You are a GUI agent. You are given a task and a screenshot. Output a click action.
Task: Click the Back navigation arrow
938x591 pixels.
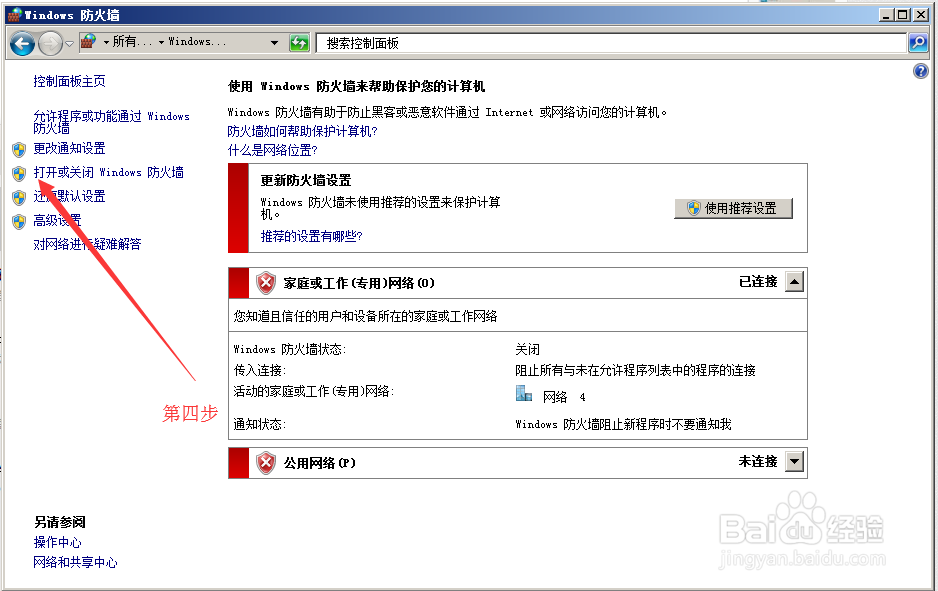(22, 43)
